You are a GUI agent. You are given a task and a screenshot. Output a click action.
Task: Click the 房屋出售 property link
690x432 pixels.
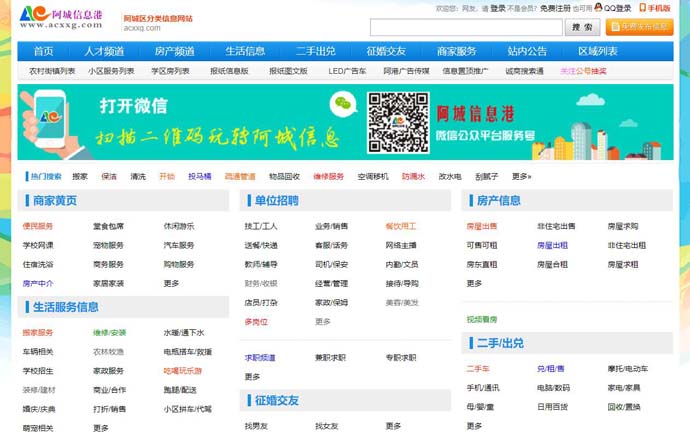tap(482, 226)
